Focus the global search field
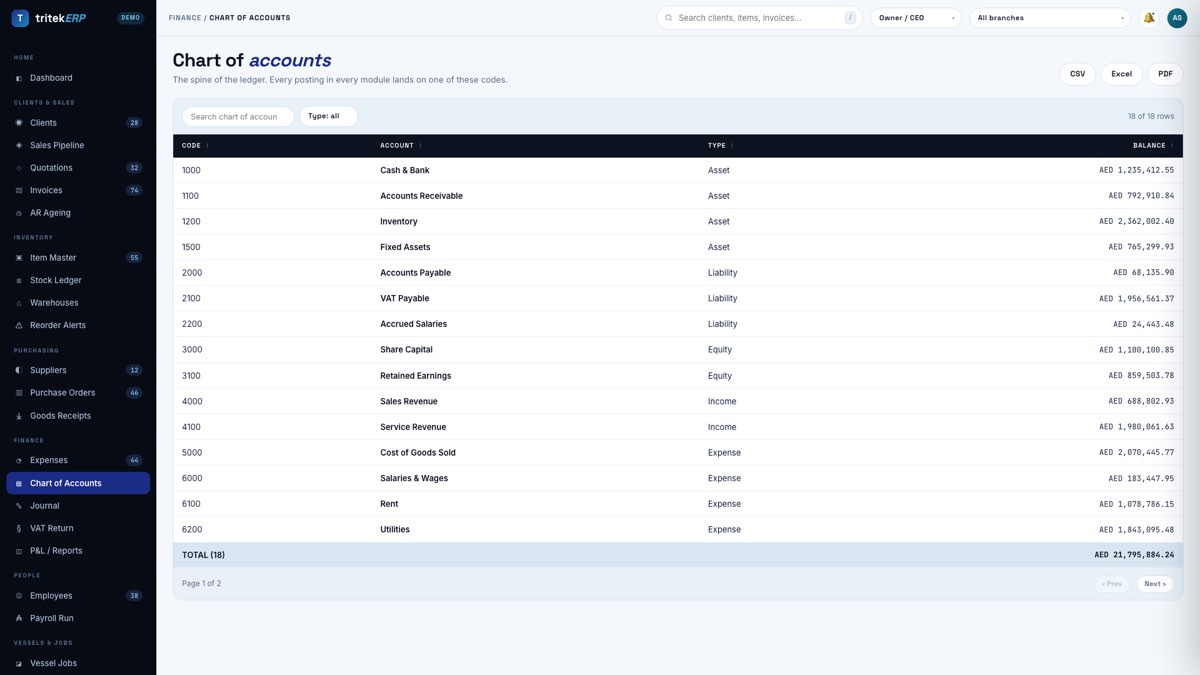Viewport: 1200px width, 675px height. [760, 18]
